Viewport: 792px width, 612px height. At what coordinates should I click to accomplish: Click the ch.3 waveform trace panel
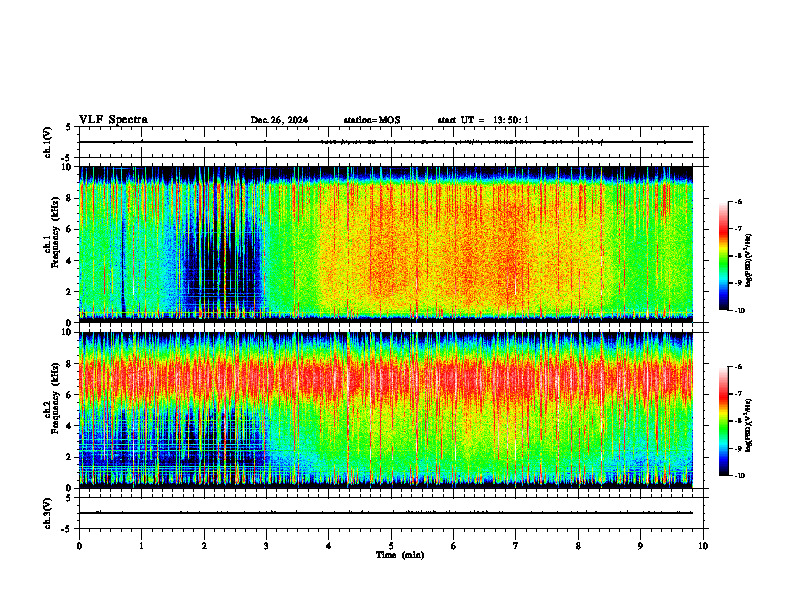coord(391,513)
